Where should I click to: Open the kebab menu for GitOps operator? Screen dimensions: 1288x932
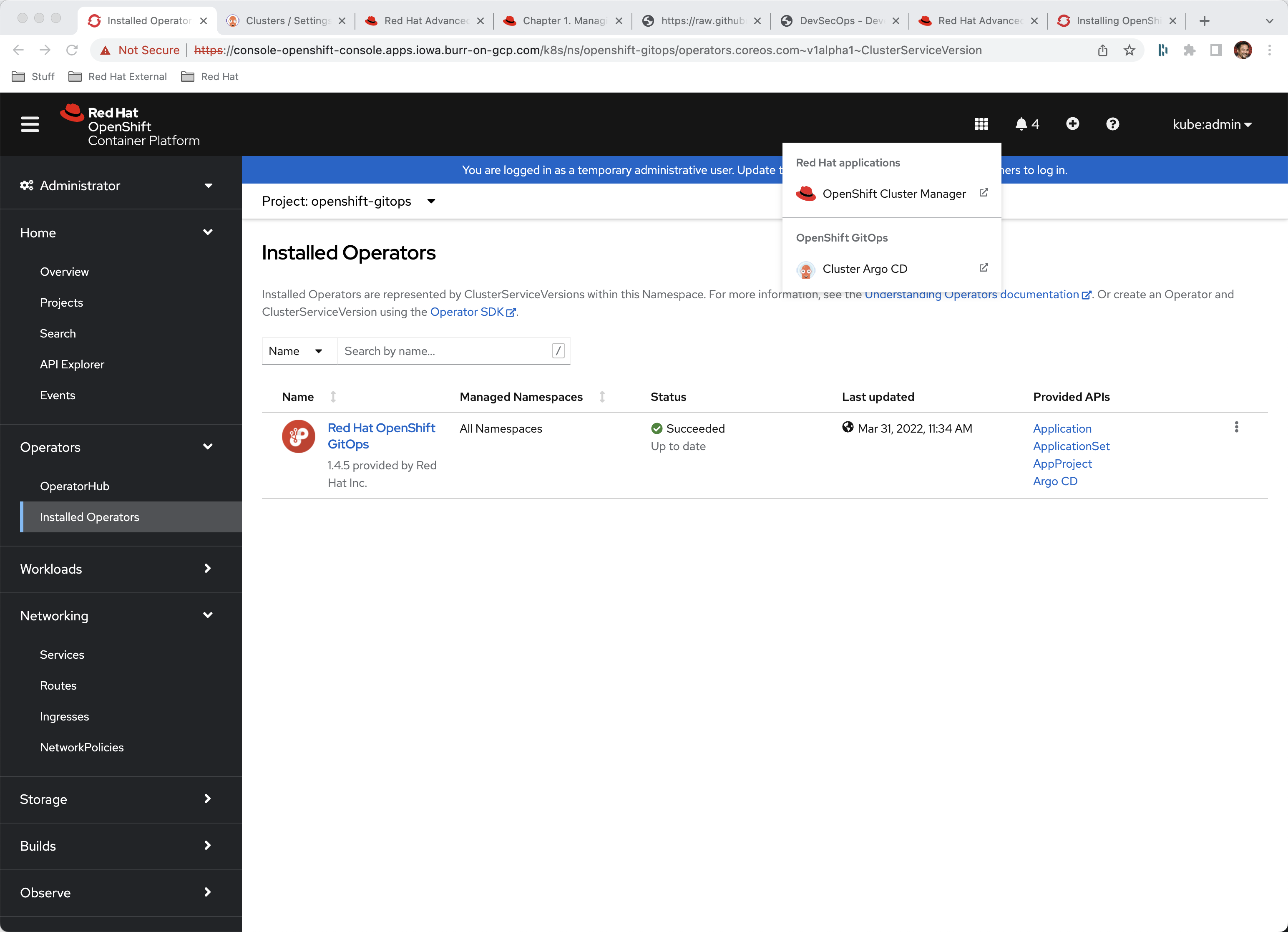(x=1236, y=427)
